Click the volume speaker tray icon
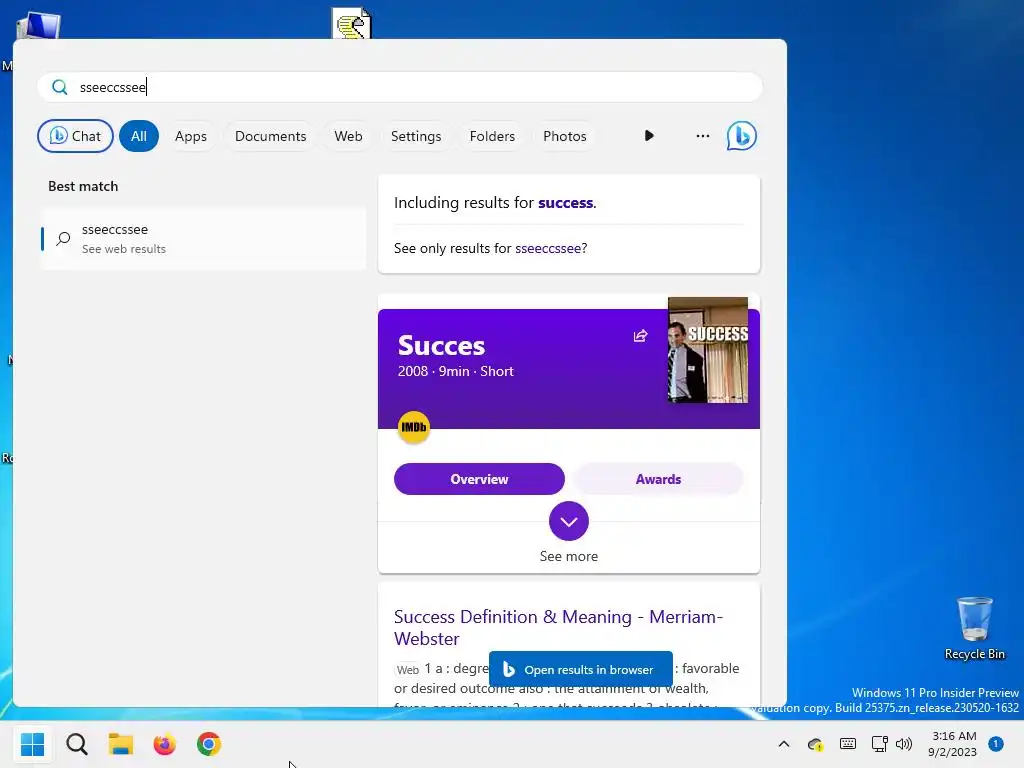This screenshot has width=1024, height=768. 904,744
